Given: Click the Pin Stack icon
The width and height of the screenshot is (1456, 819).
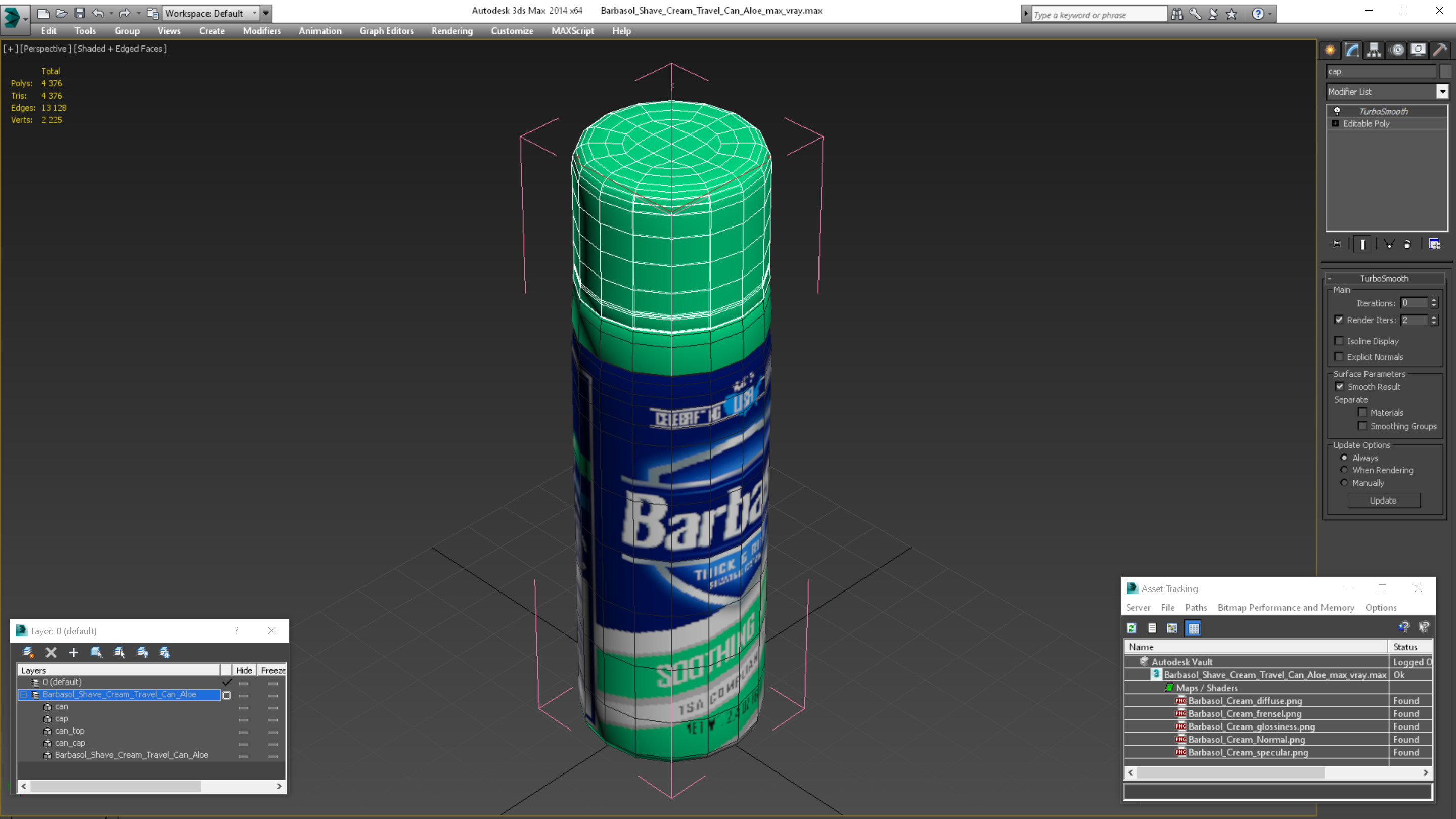Looking at the screenshot, I should pyautogui.click(x=1336, y=244).
